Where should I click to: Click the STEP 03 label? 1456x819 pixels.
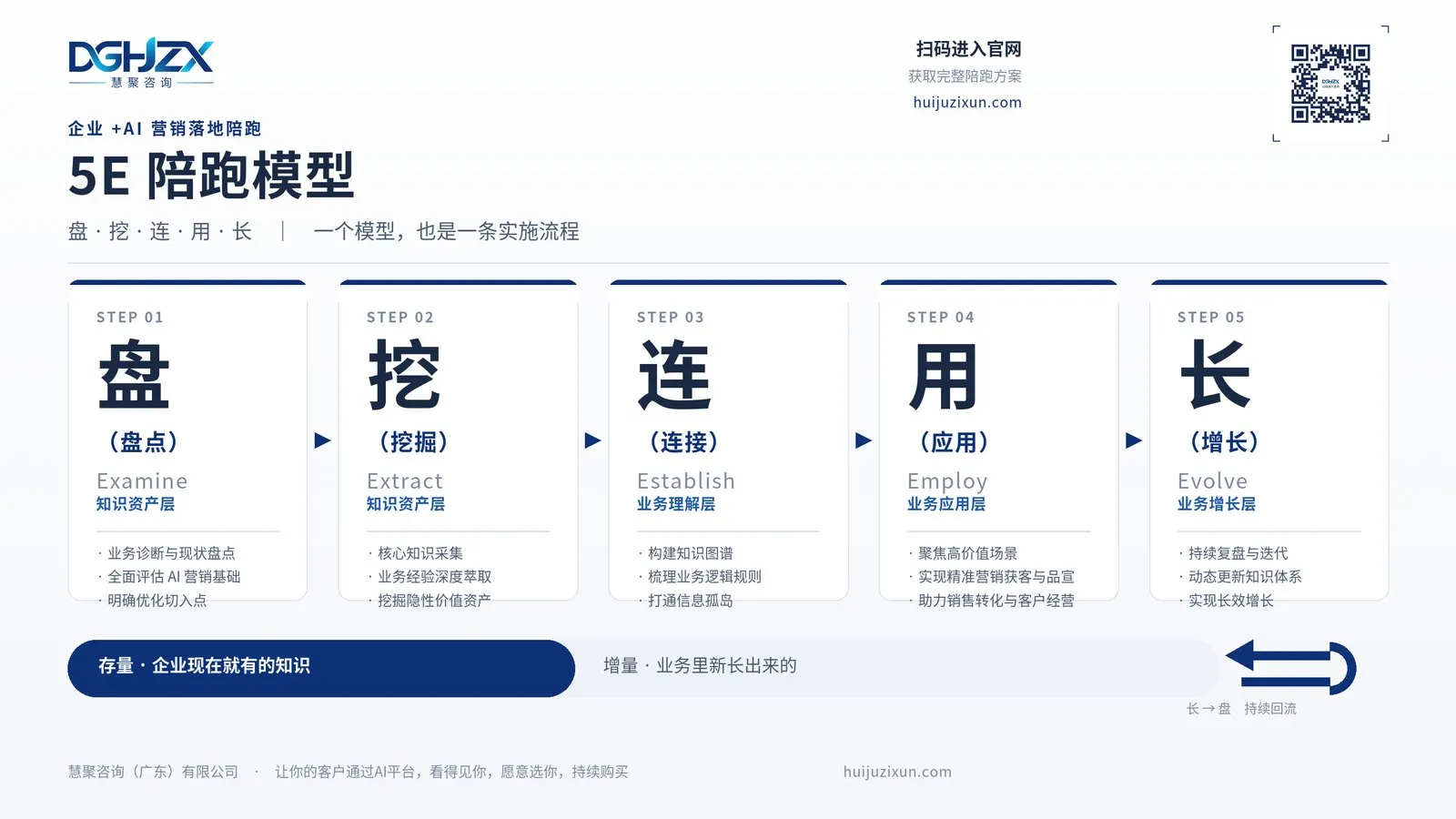[671, 318]
